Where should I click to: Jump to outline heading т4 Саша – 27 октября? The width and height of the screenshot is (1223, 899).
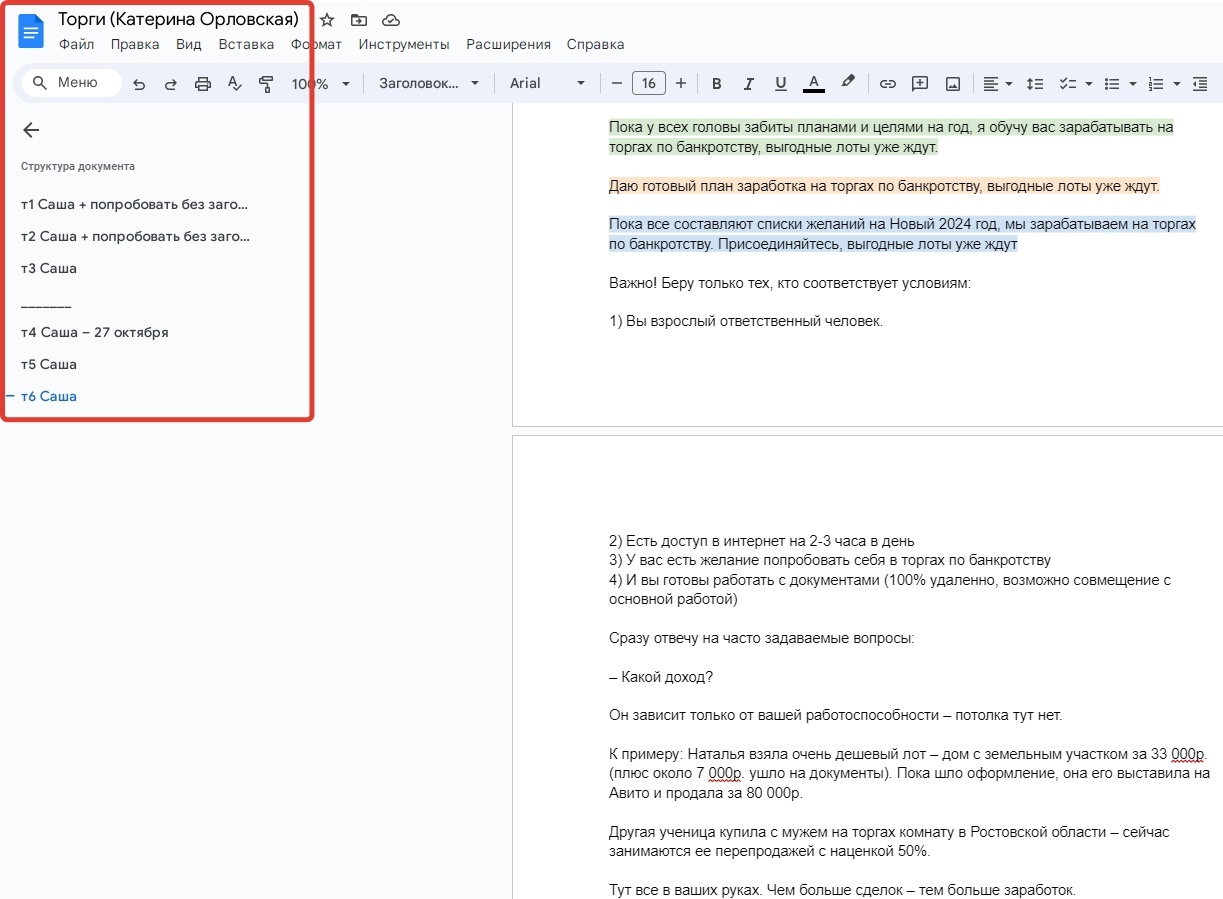pos(94,332)
